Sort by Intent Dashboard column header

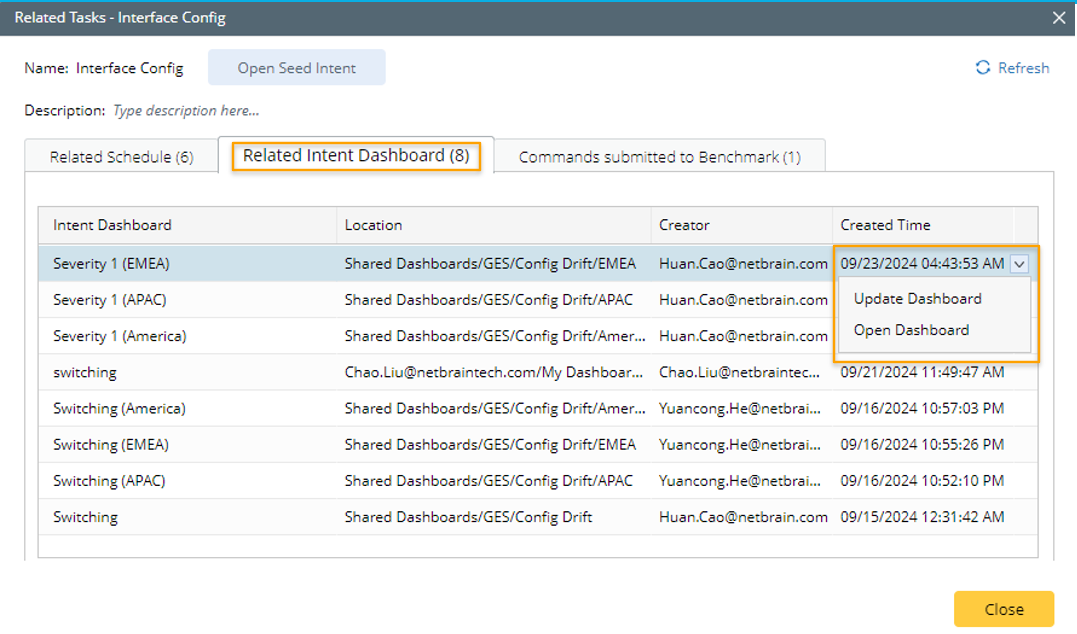112,225
